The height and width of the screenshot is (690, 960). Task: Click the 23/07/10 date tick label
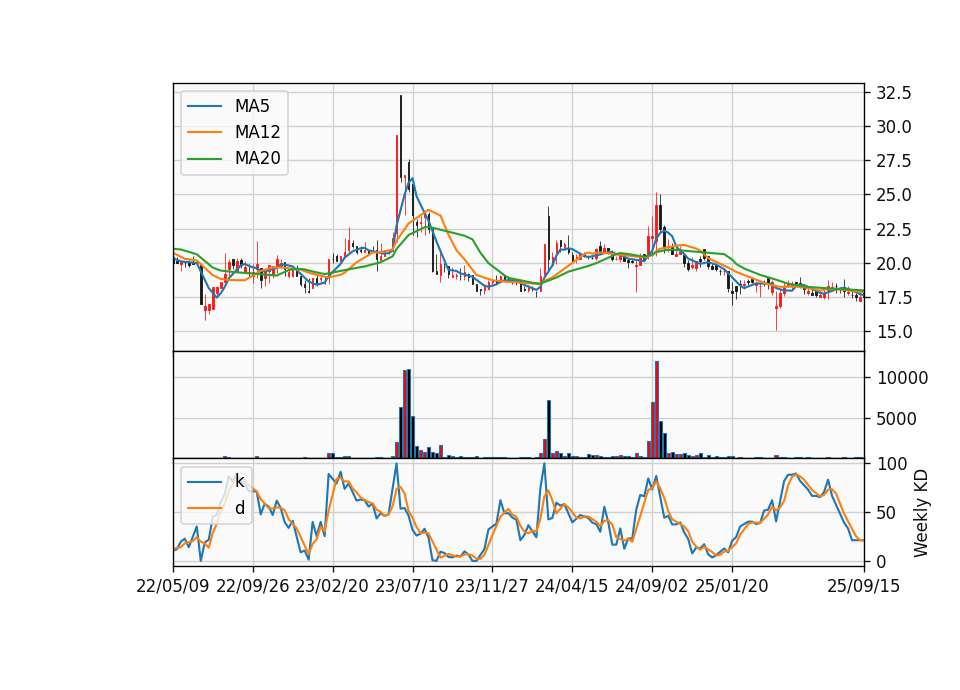tap(412, 586)
